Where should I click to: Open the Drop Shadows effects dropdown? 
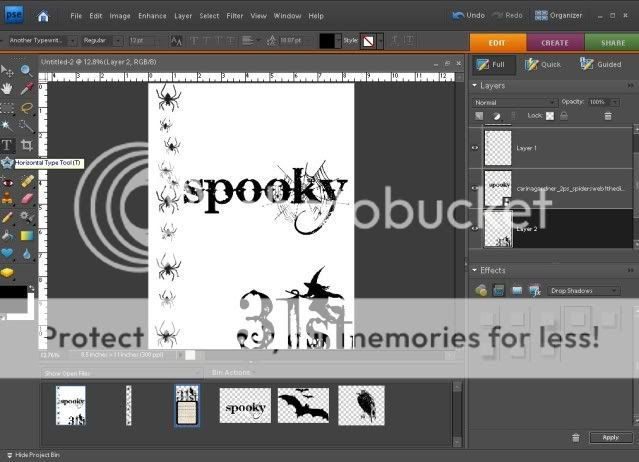[x=584, y=290]
